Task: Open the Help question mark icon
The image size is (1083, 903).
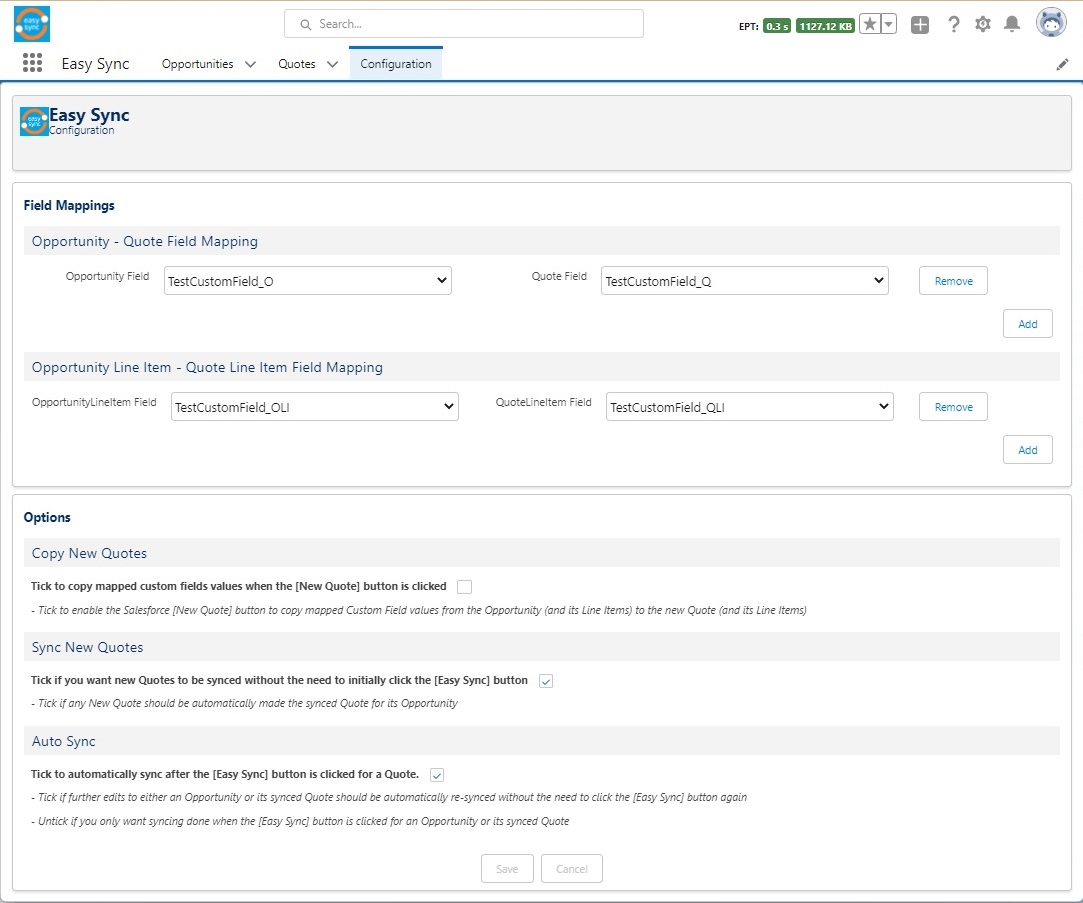Action: pos(953,25)
